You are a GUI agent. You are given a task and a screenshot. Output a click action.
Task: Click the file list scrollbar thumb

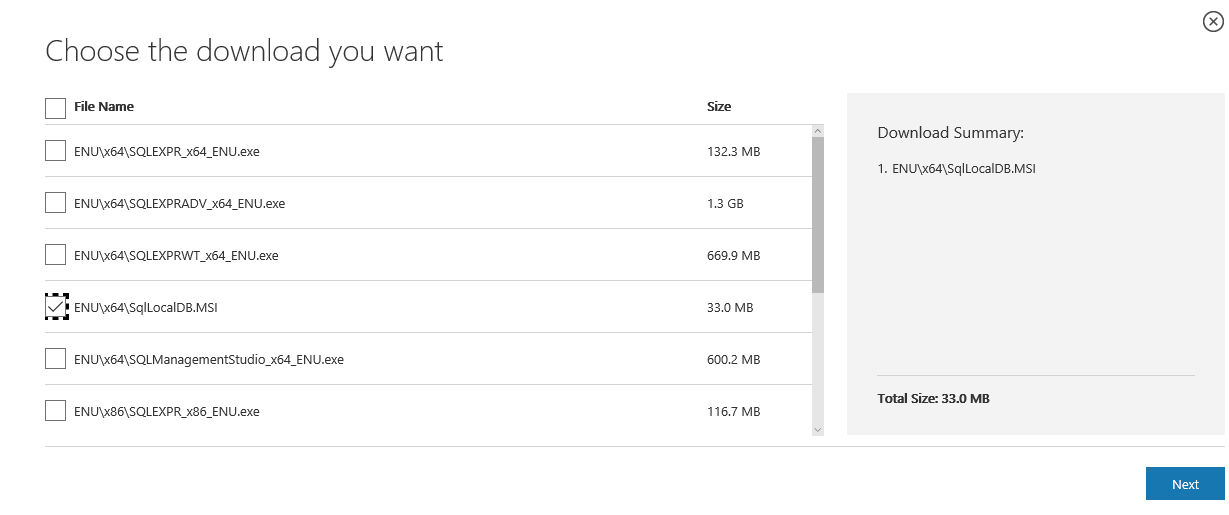point(818,214)
